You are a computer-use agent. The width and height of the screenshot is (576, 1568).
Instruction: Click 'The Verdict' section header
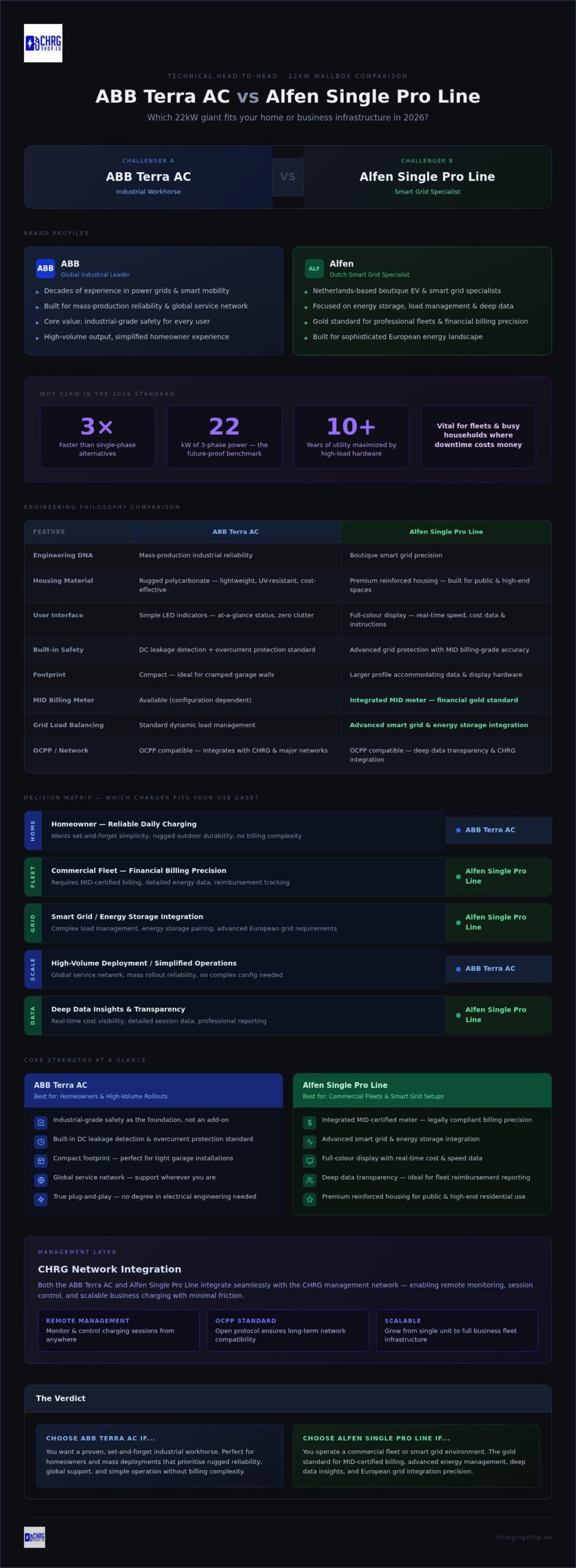pos(288,1398)
